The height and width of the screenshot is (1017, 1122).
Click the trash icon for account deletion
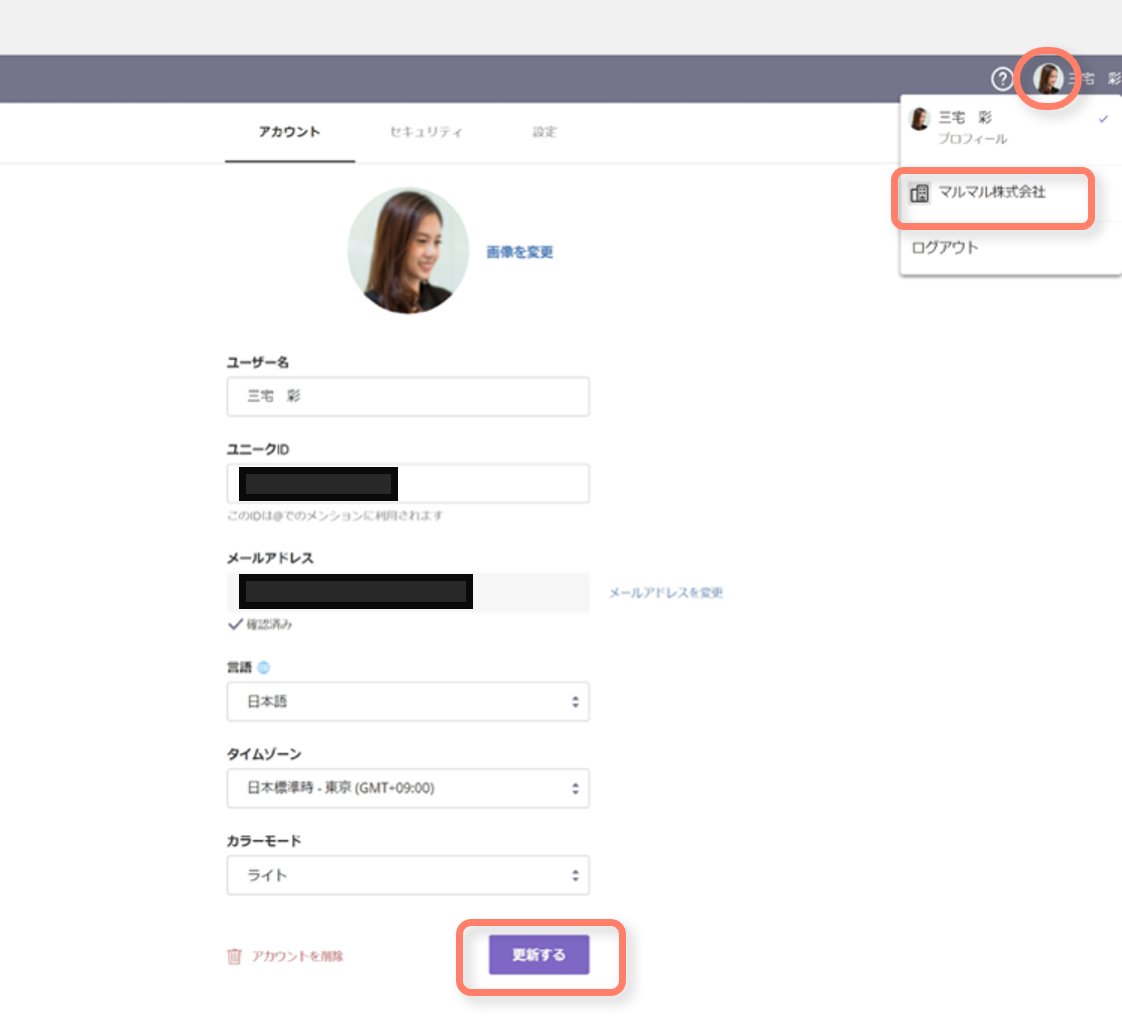pyautogui.click(x=234, y=956)
